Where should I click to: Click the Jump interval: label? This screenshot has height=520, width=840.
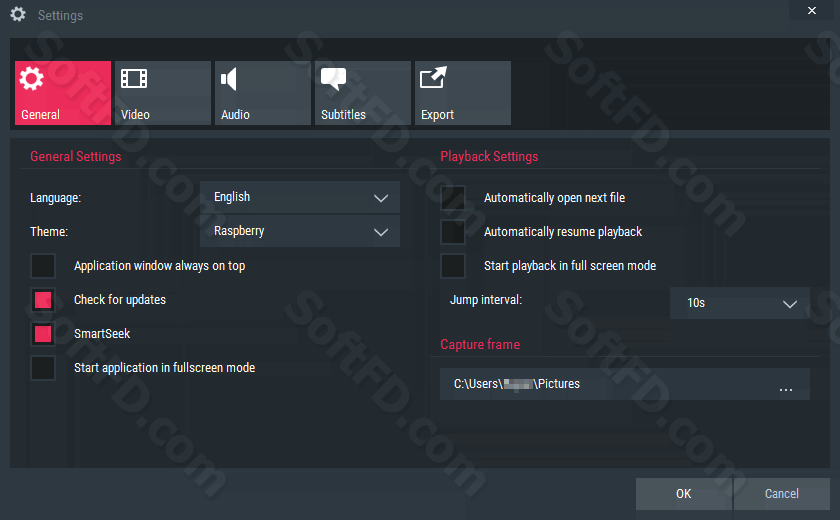[x=486, y=300]
